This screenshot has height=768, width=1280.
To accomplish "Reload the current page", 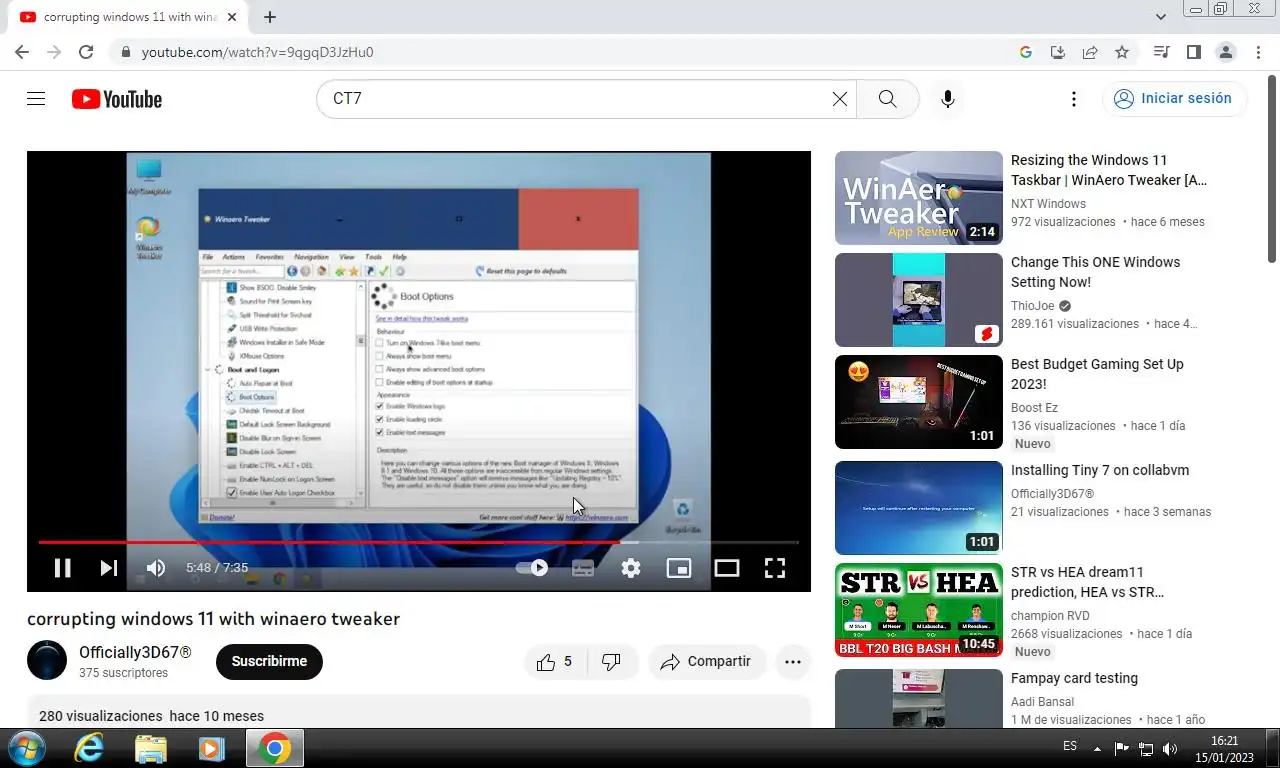I will [86, 52].
